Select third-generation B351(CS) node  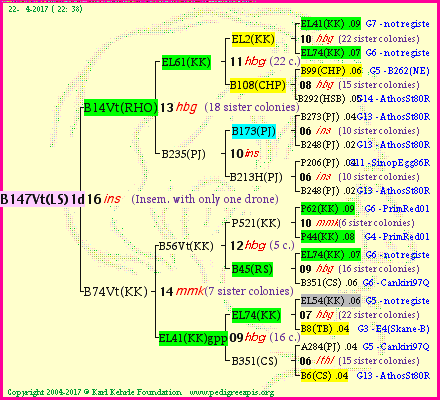[255, 361]
